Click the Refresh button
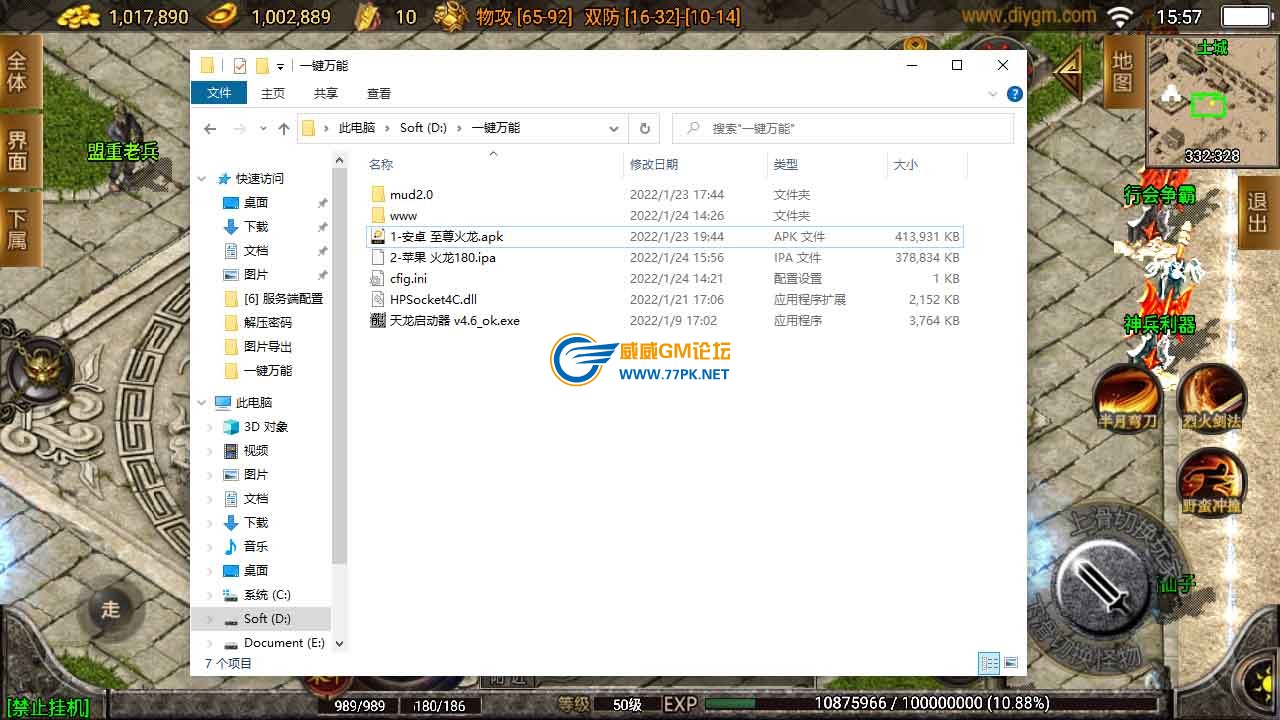This screenshot has height=720, width=1280. click(645, 128)
